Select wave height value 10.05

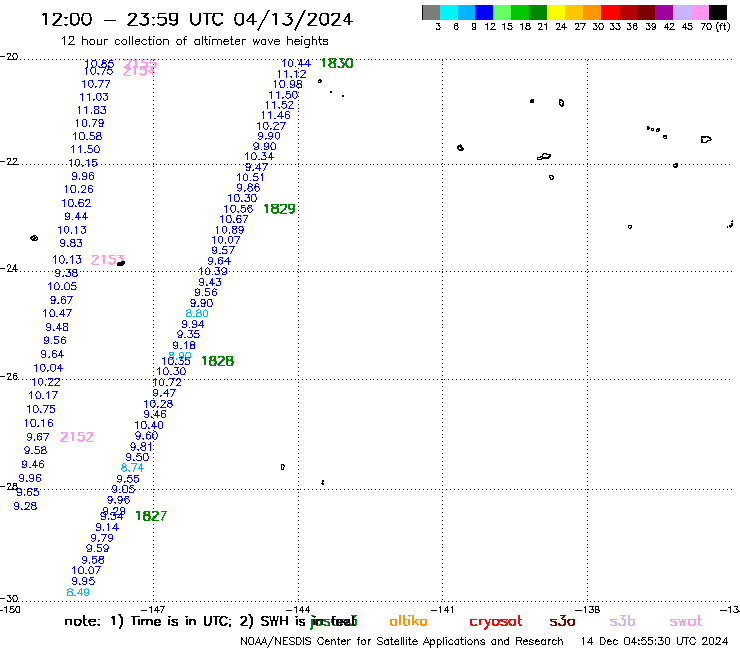coord(62,287)
